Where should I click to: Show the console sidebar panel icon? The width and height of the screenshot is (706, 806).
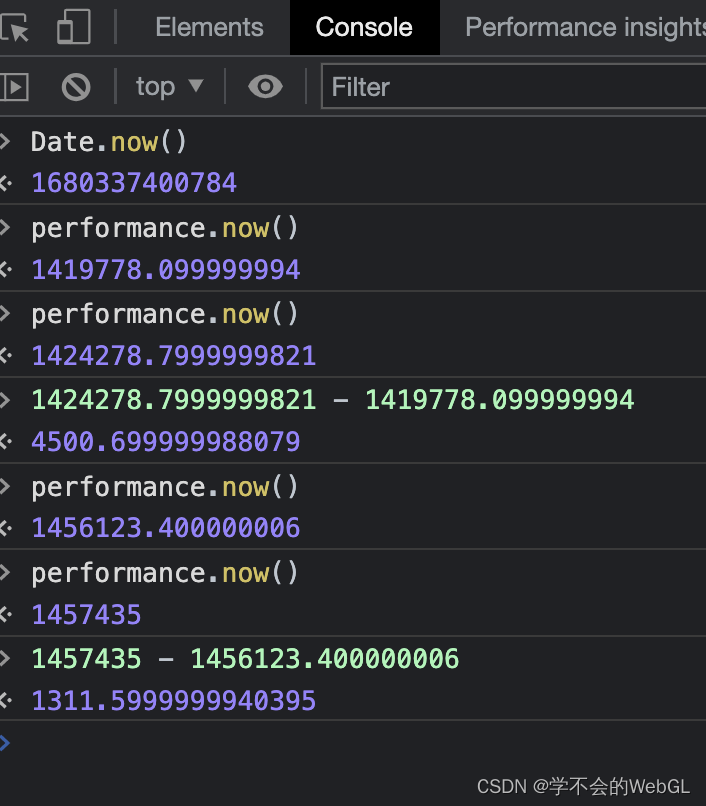click(14, 87)
